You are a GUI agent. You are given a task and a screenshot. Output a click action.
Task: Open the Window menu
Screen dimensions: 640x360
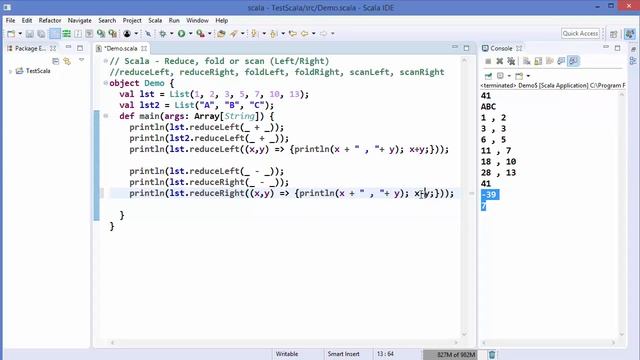pos(197,20)
